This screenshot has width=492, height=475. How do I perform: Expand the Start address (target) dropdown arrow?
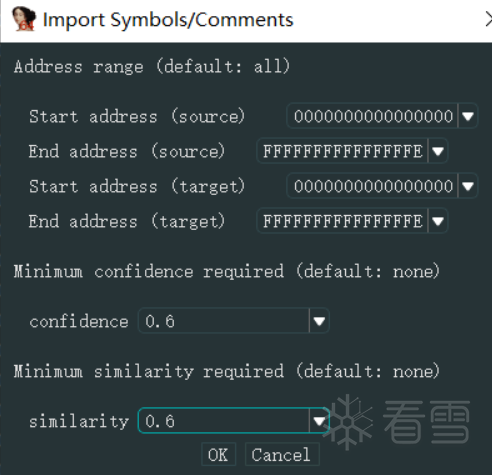pyautogui.click(x=468, y=186)
